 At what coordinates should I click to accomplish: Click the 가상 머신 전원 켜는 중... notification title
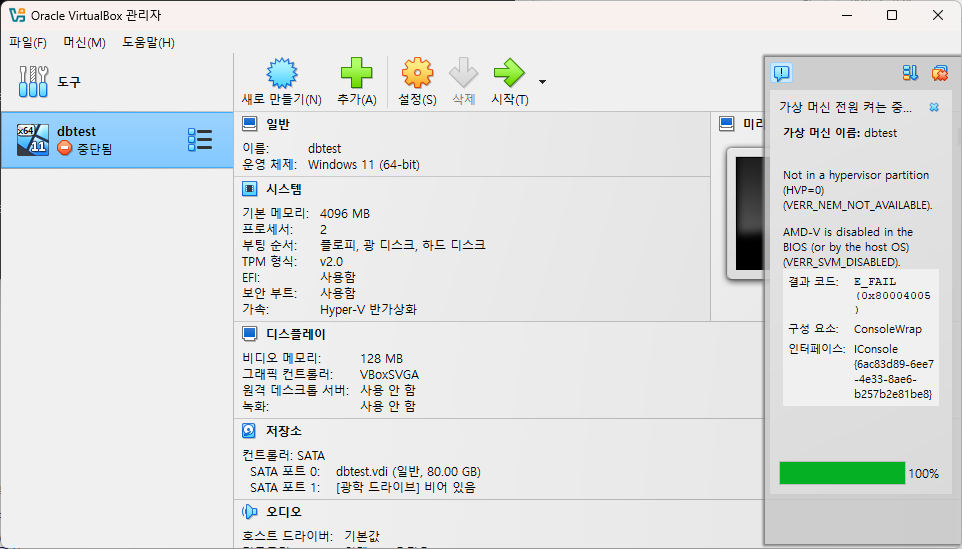point(845,107)
